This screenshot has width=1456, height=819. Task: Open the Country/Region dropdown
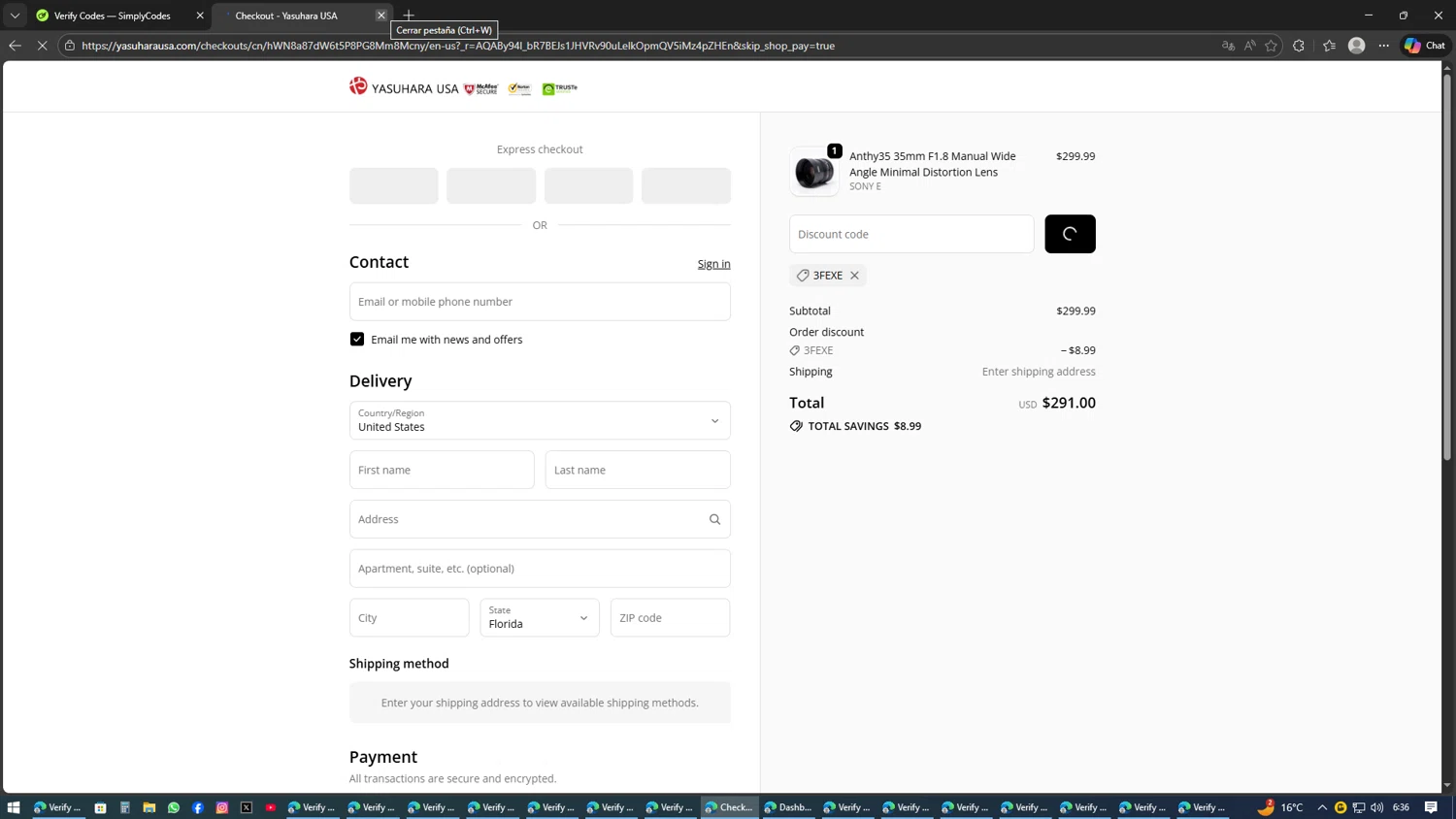tap(540, 420)
